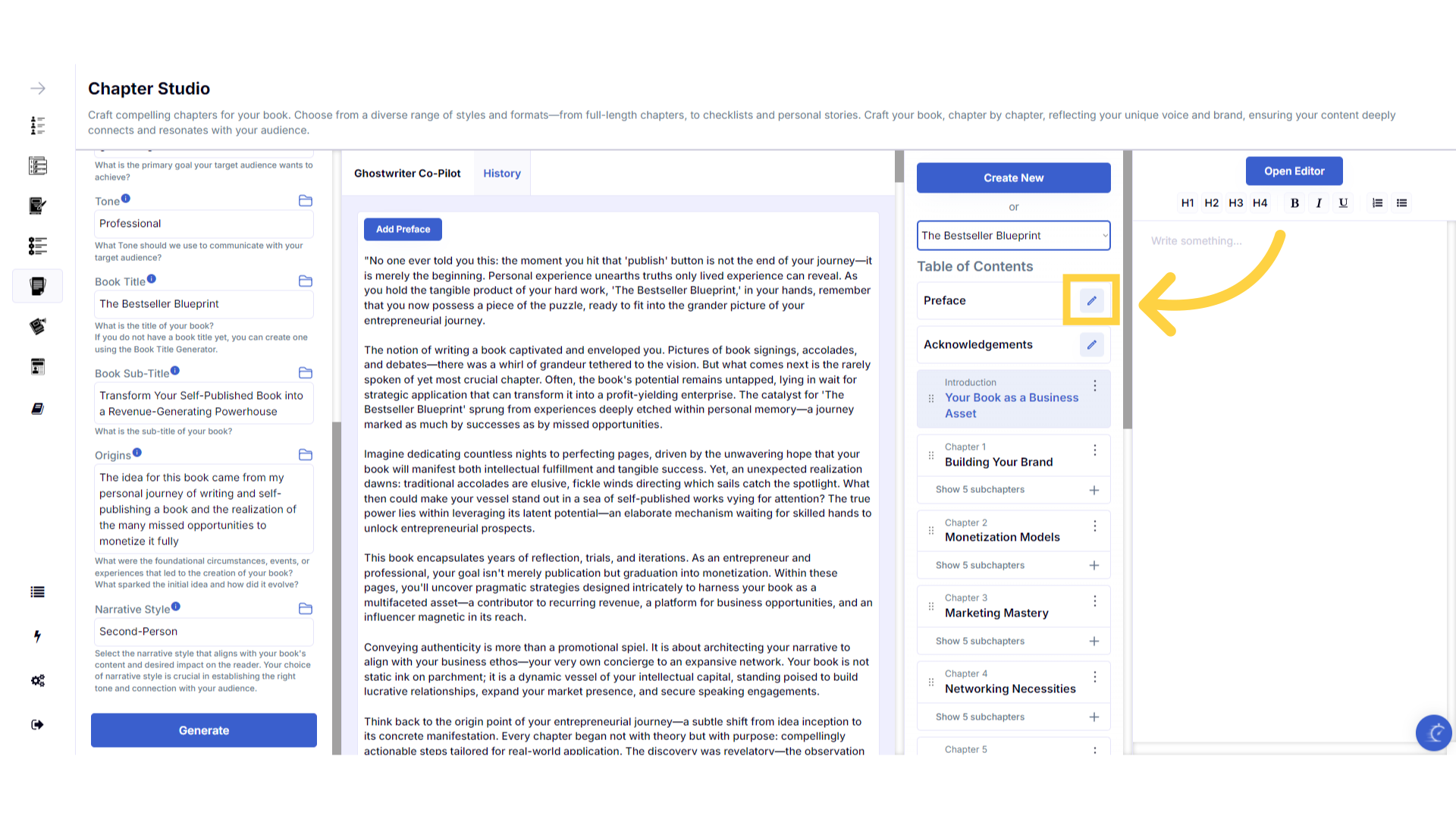Click the Acknowledgements edit pencil icon
Screen dimensions: 1456x819
tap(1091, 344)
